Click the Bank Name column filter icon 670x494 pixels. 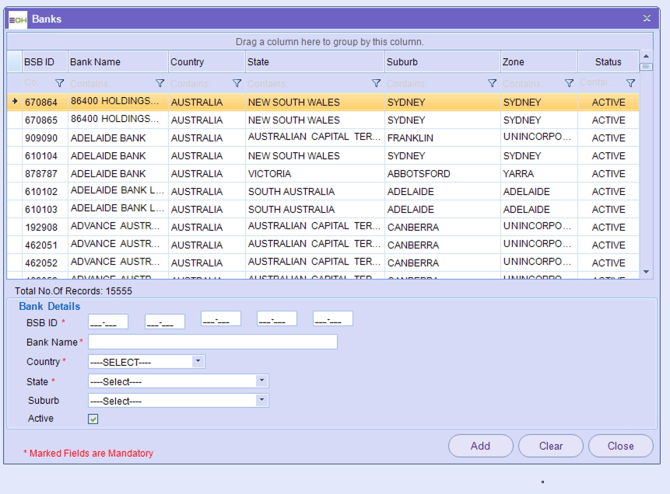160,83
